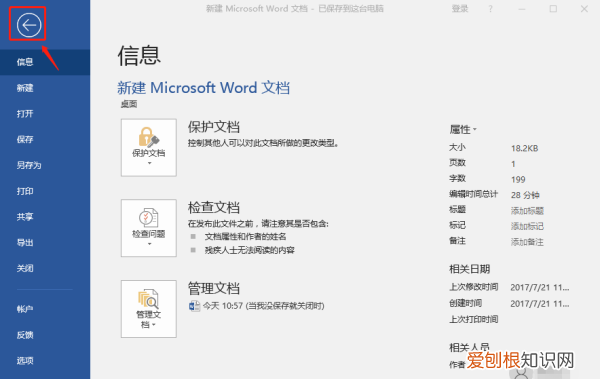600x379 pixels.
Task: Click the 上次打印时间 label
Action: click(473, 319)
